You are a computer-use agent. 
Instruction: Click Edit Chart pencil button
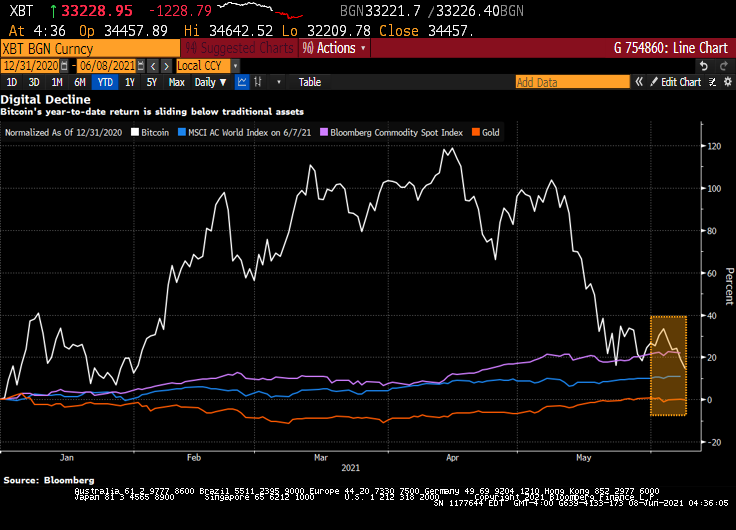pyautogui.click(x=675, y=82)
